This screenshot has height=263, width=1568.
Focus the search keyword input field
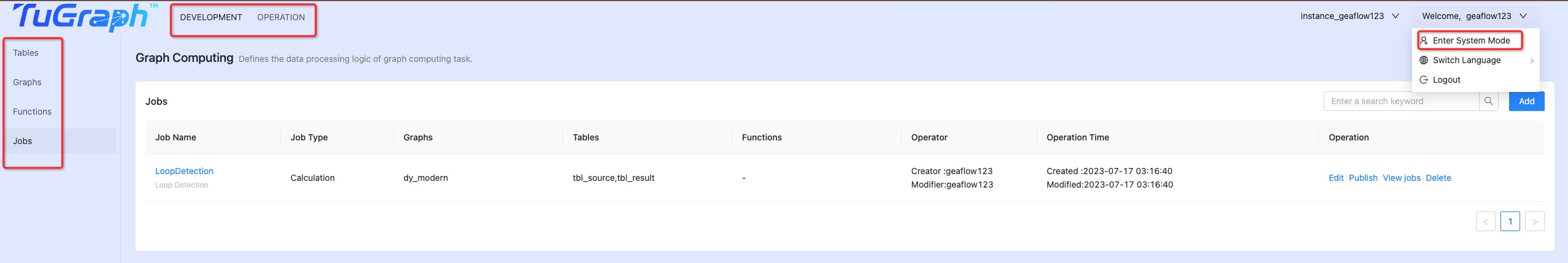pos(1401,101)
